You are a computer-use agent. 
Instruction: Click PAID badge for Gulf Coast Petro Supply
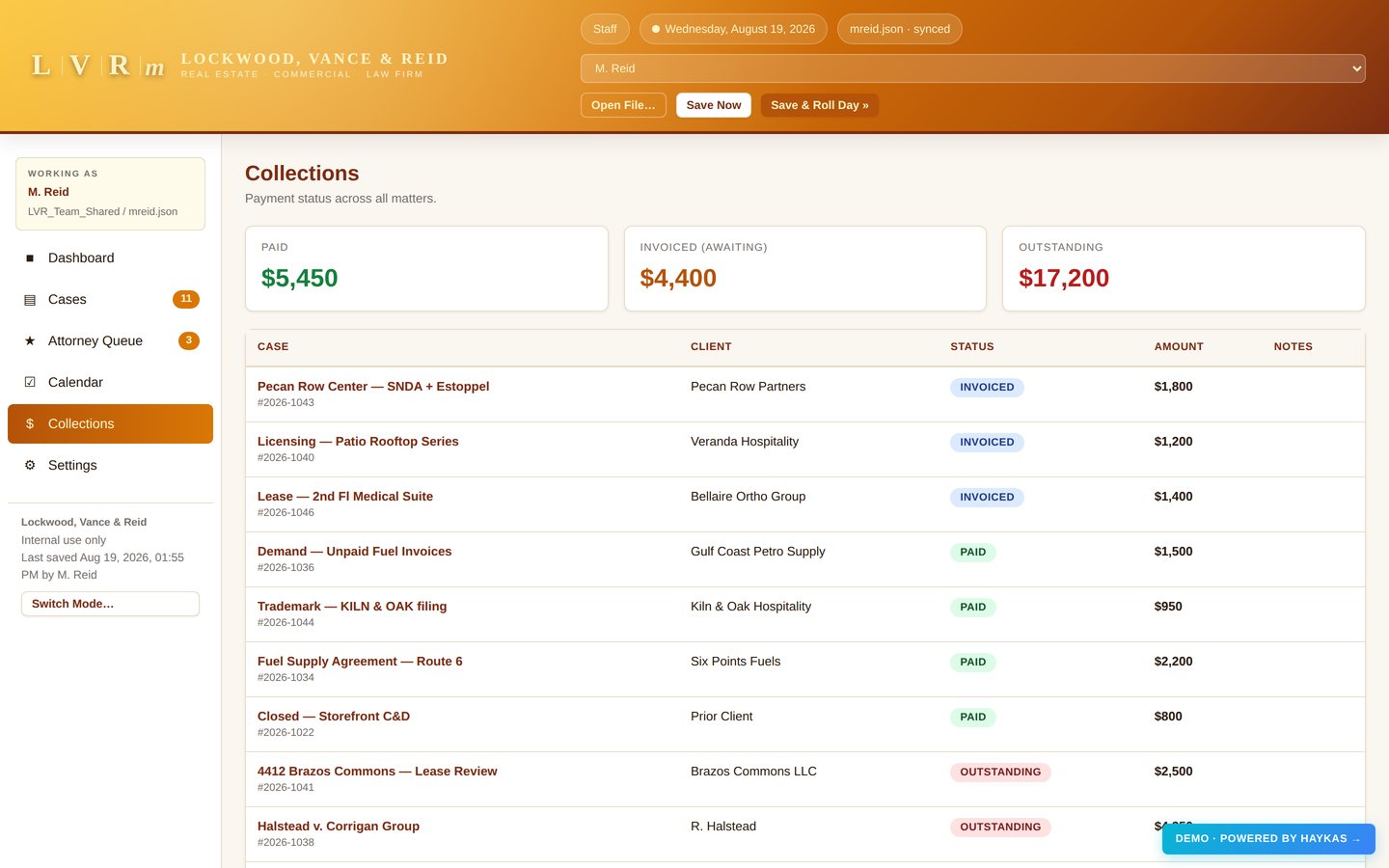tap(973, 553)
